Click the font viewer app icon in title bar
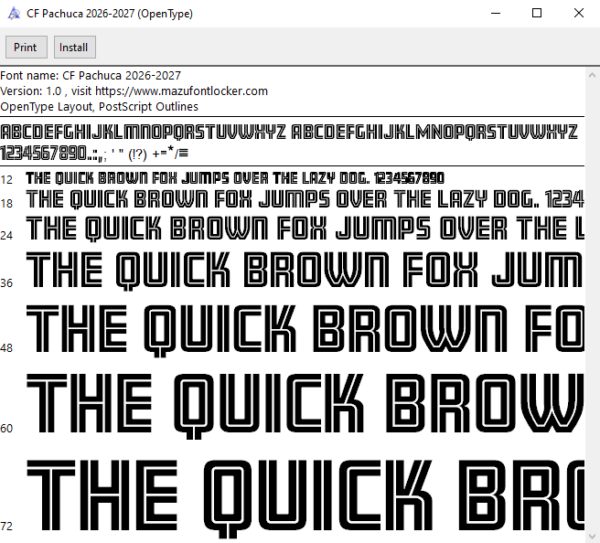600x543 pixels. click(14, 13)
